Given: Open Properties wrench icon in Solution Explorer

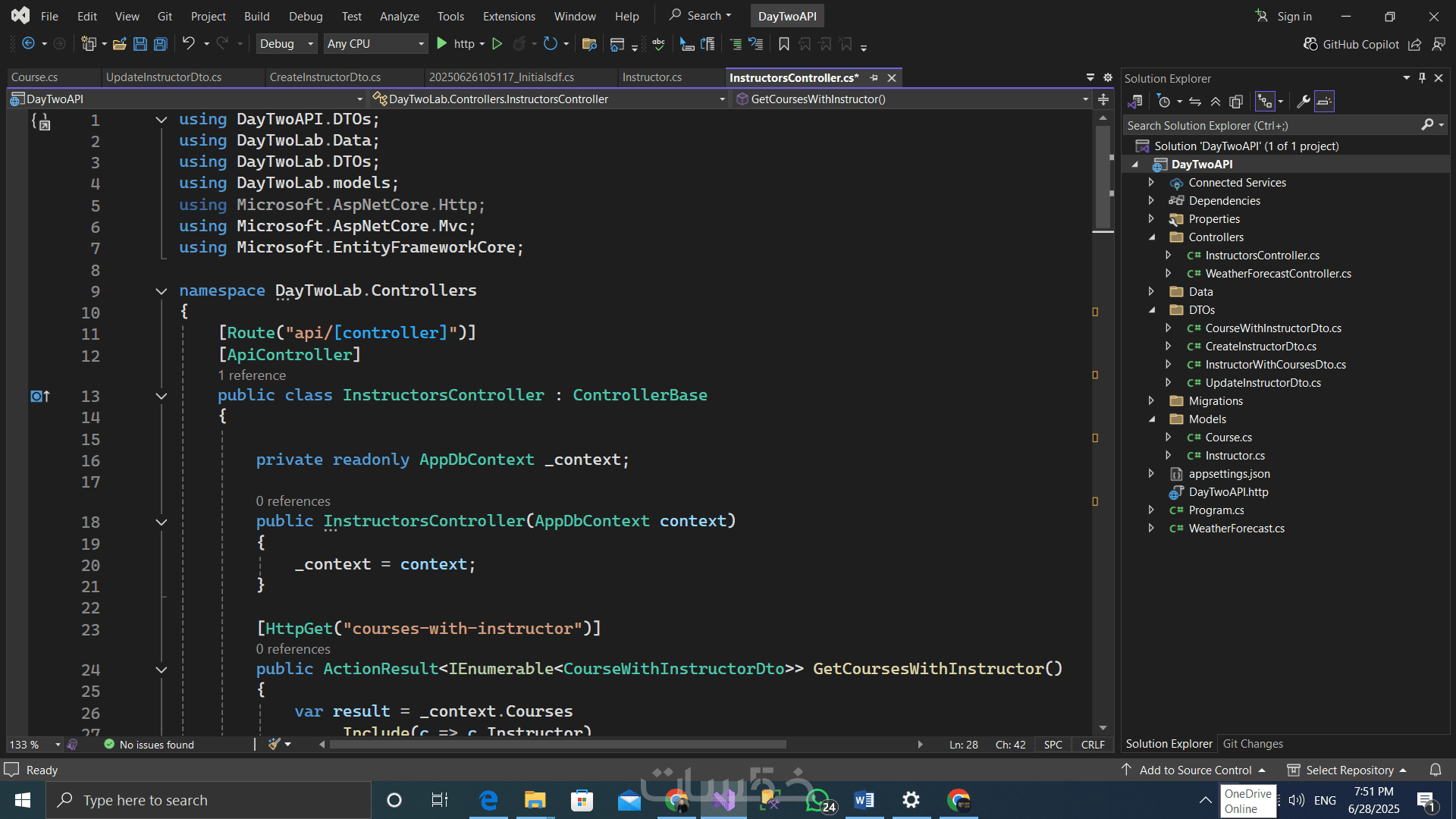Looking at the screenshot, I should click(x=1304, y=102).
